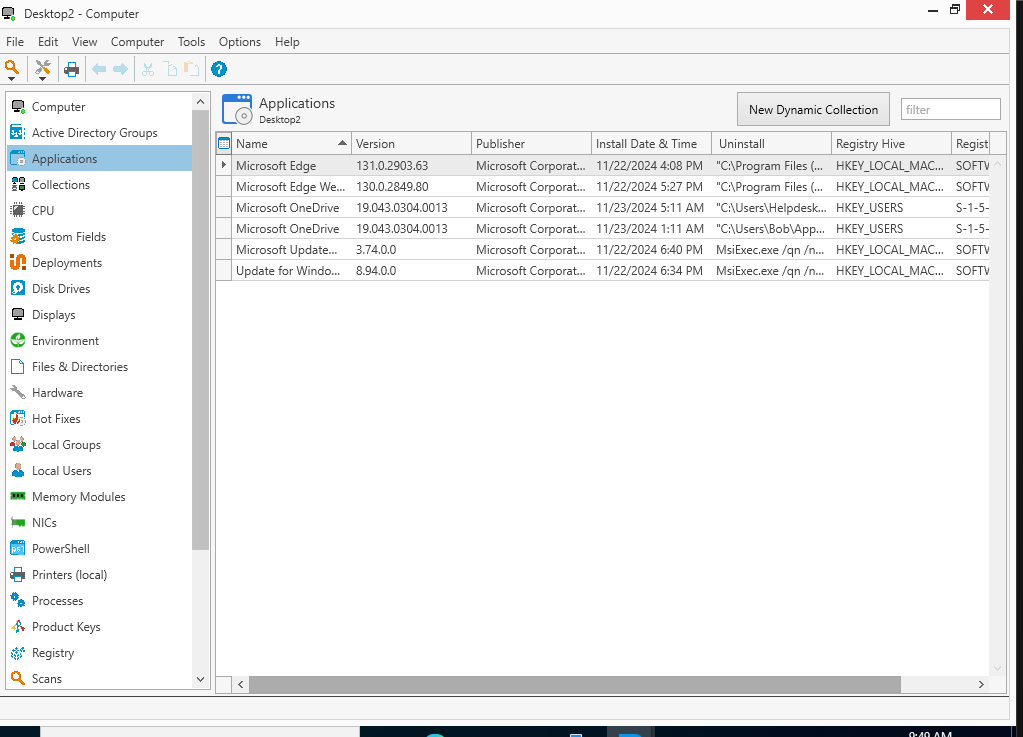This screenshot has width=1023, height=737.
Task: Click the Local Groups icon
Action: tap(18, 445)
